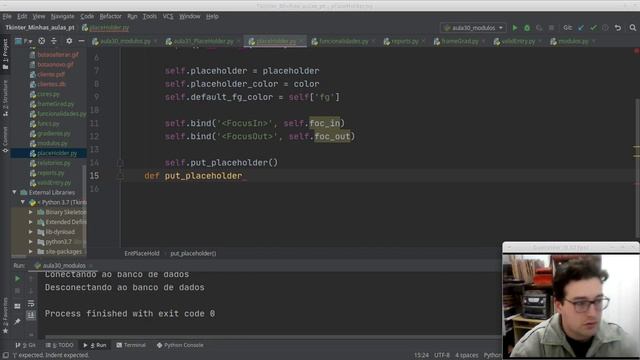Viewport: 640px width, 360px height.
Task: Open the File menu
Action: coord(7,16)
